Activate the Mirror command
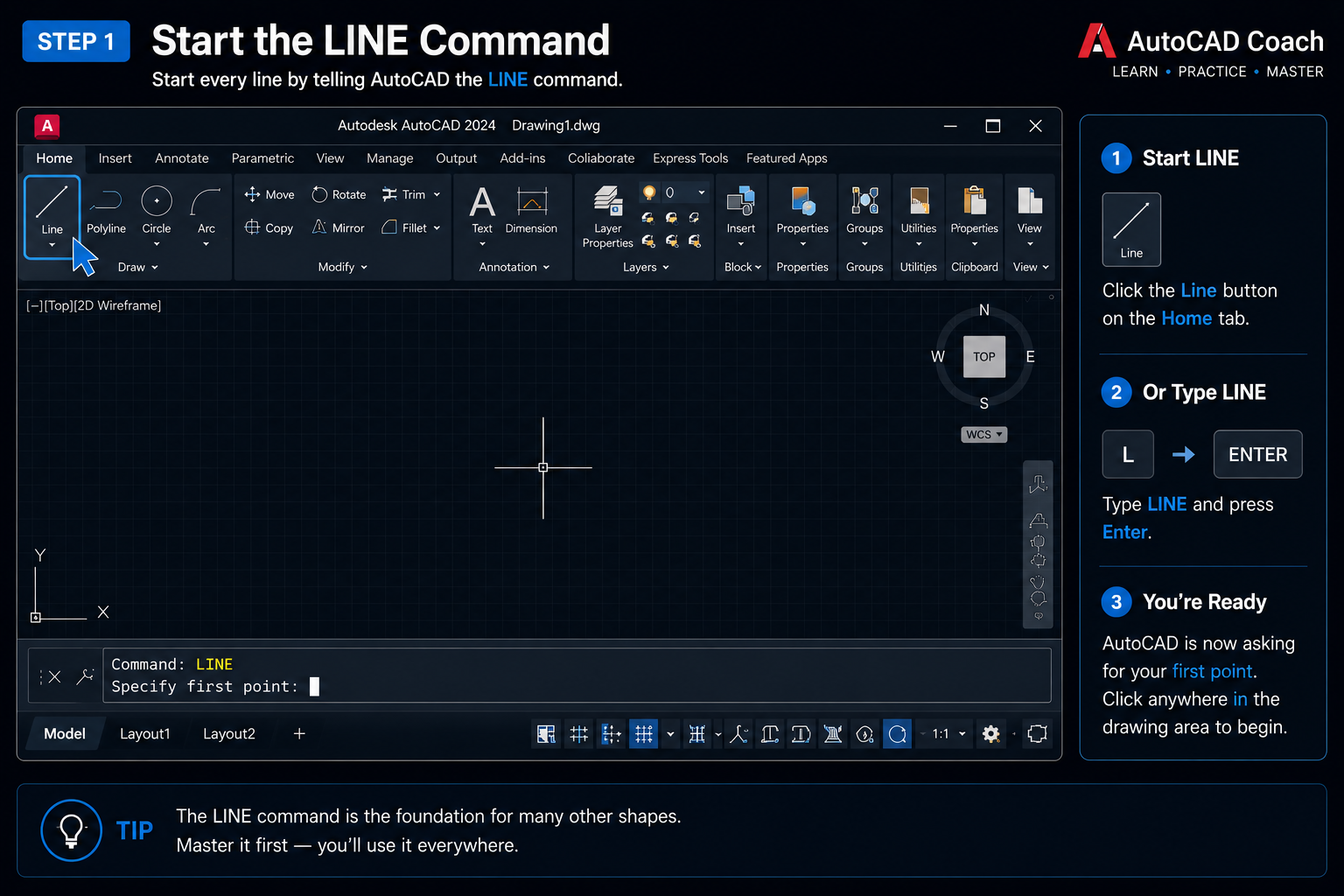The width and height of the screenshot is (1344, 896). [x=338, y=227]
